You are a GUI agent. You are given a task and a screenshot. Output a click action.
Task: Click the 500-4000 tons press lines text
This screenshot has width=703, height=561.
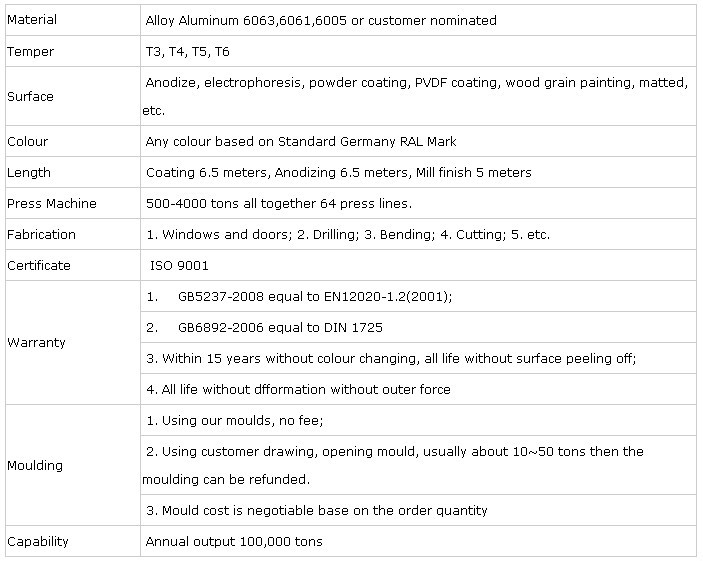coord(279,203)
